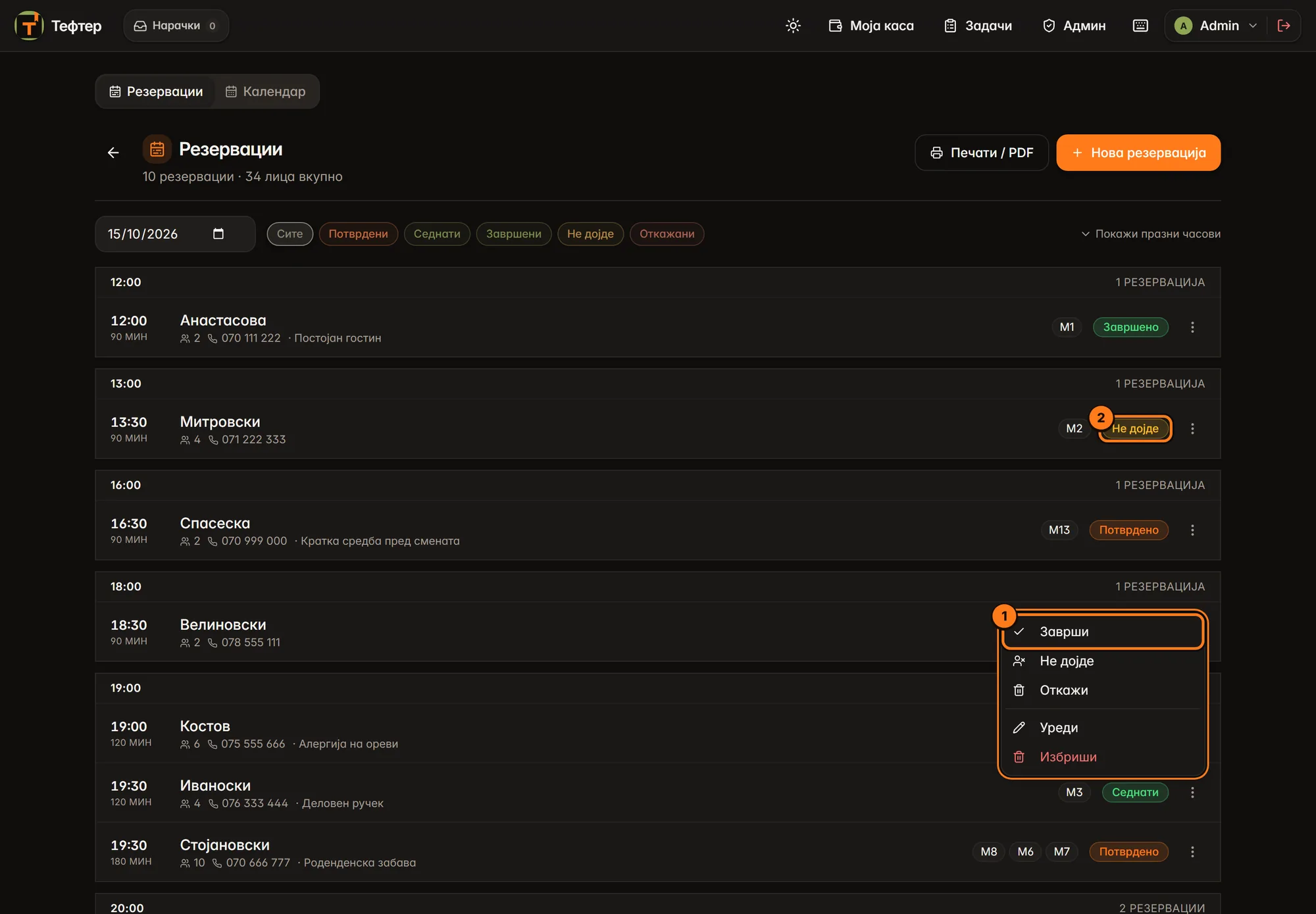The height and width of the screenshot is (914, 1316).
Task: Click the Тефтер logo icon
Action: [x=29, y=26]
